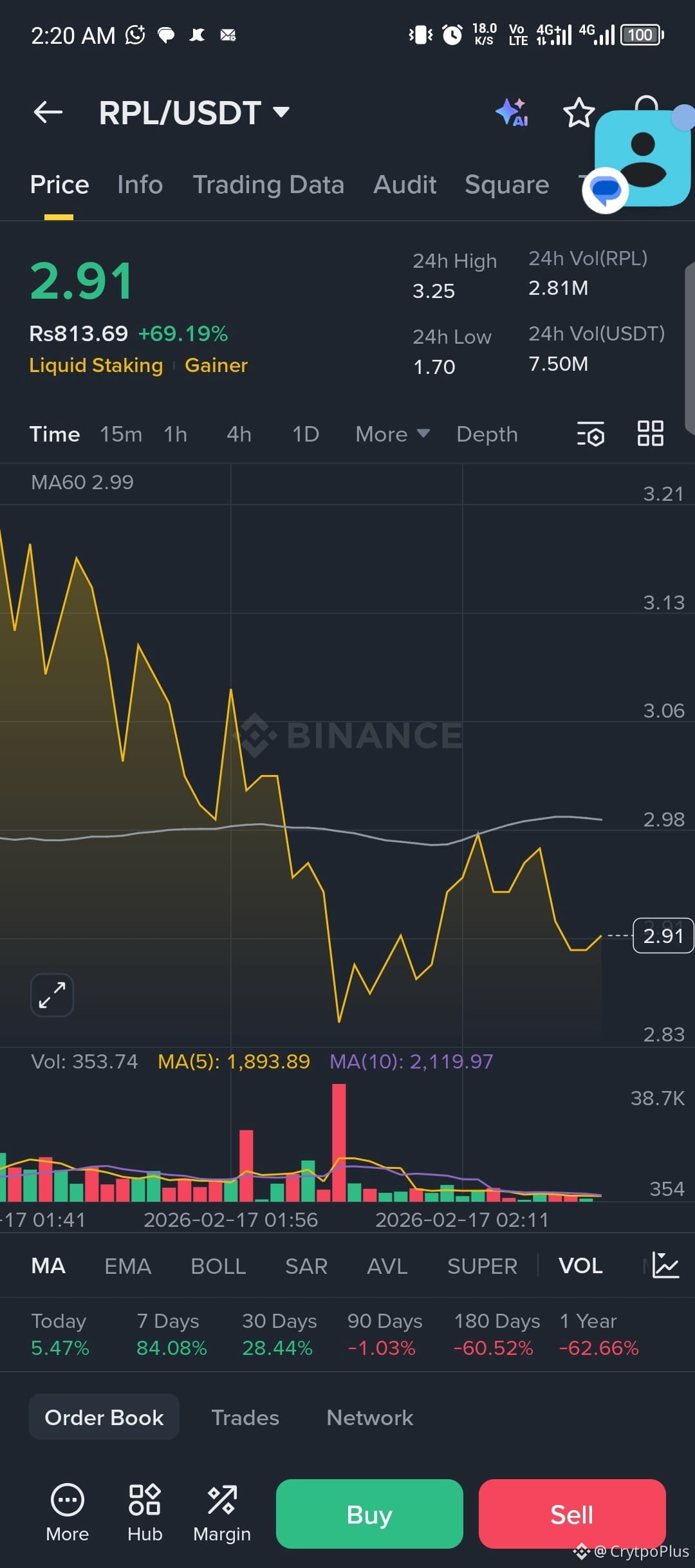This screenshot has width=695, height=1568.
Task: Toggle the MA indicator
Action: 48,1265
